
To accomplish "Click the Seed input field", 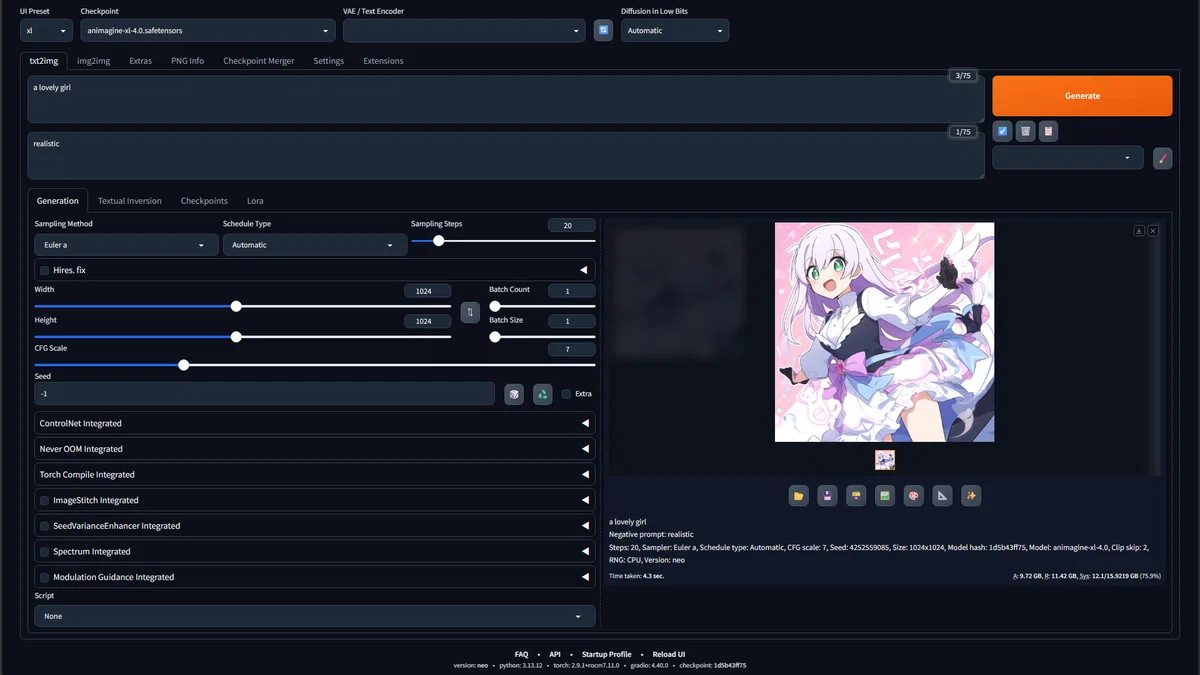I will point(265,394).
